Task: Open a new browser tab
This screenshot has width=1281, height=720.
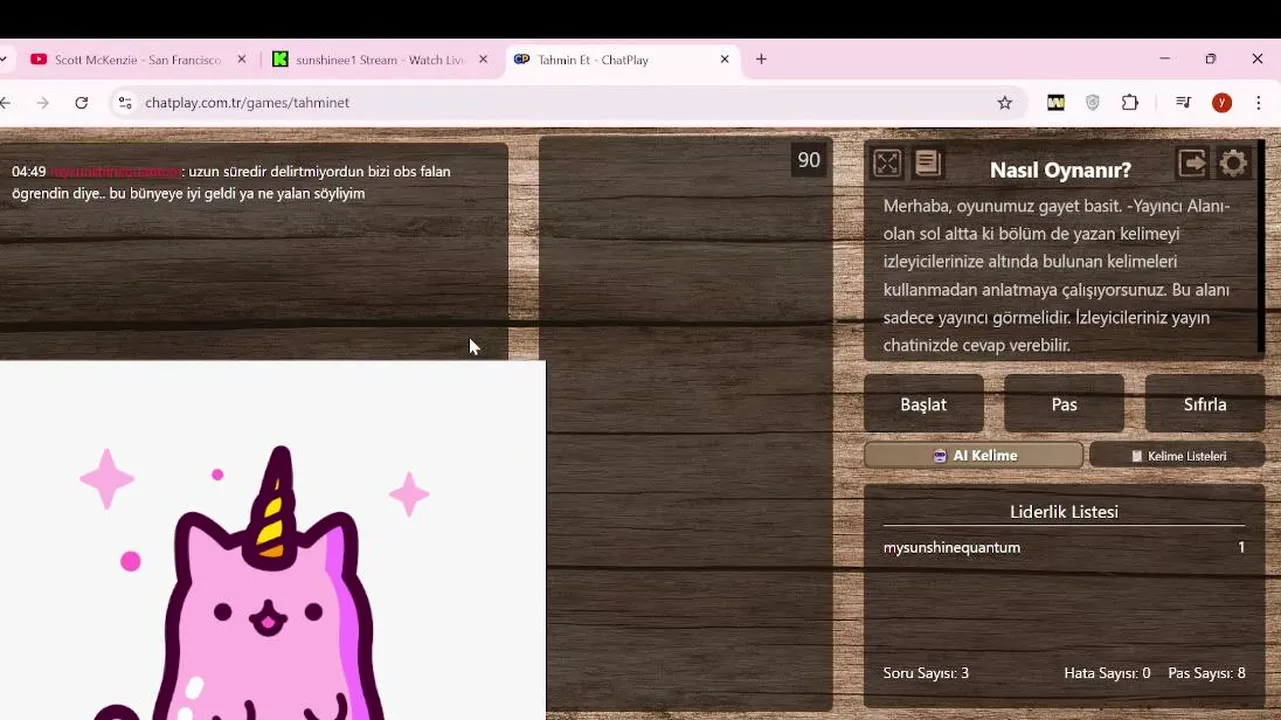Action: click(x=761, y=59)
